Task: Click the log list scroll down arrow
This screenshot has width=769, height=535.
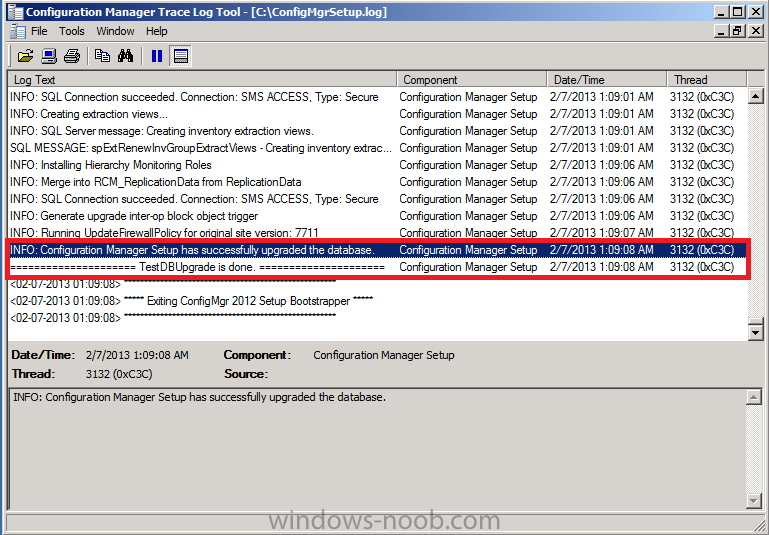Action: (756, 333)
